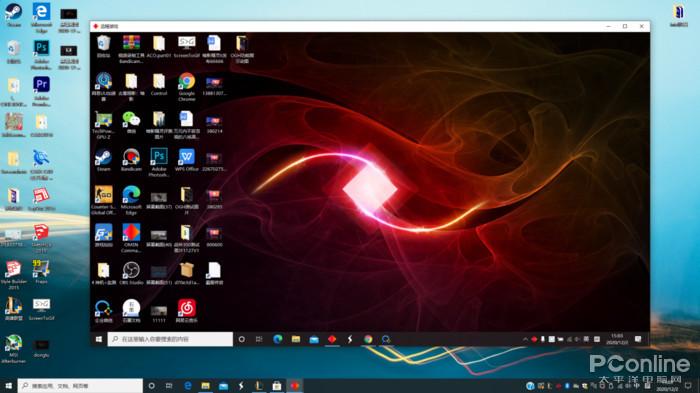Click Chrome icon on the remote taskbar
This screenshot has height=393, width=700.
coord(368,339)
